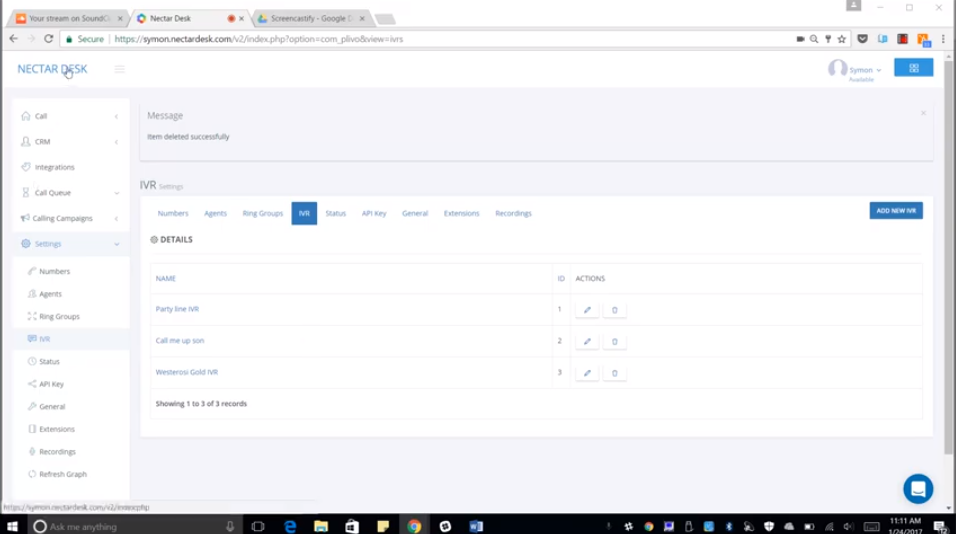Viewport: 956px width, 534px height.
Task: Switch to Screencastify Google Drive tab
Action: point(311,18)
